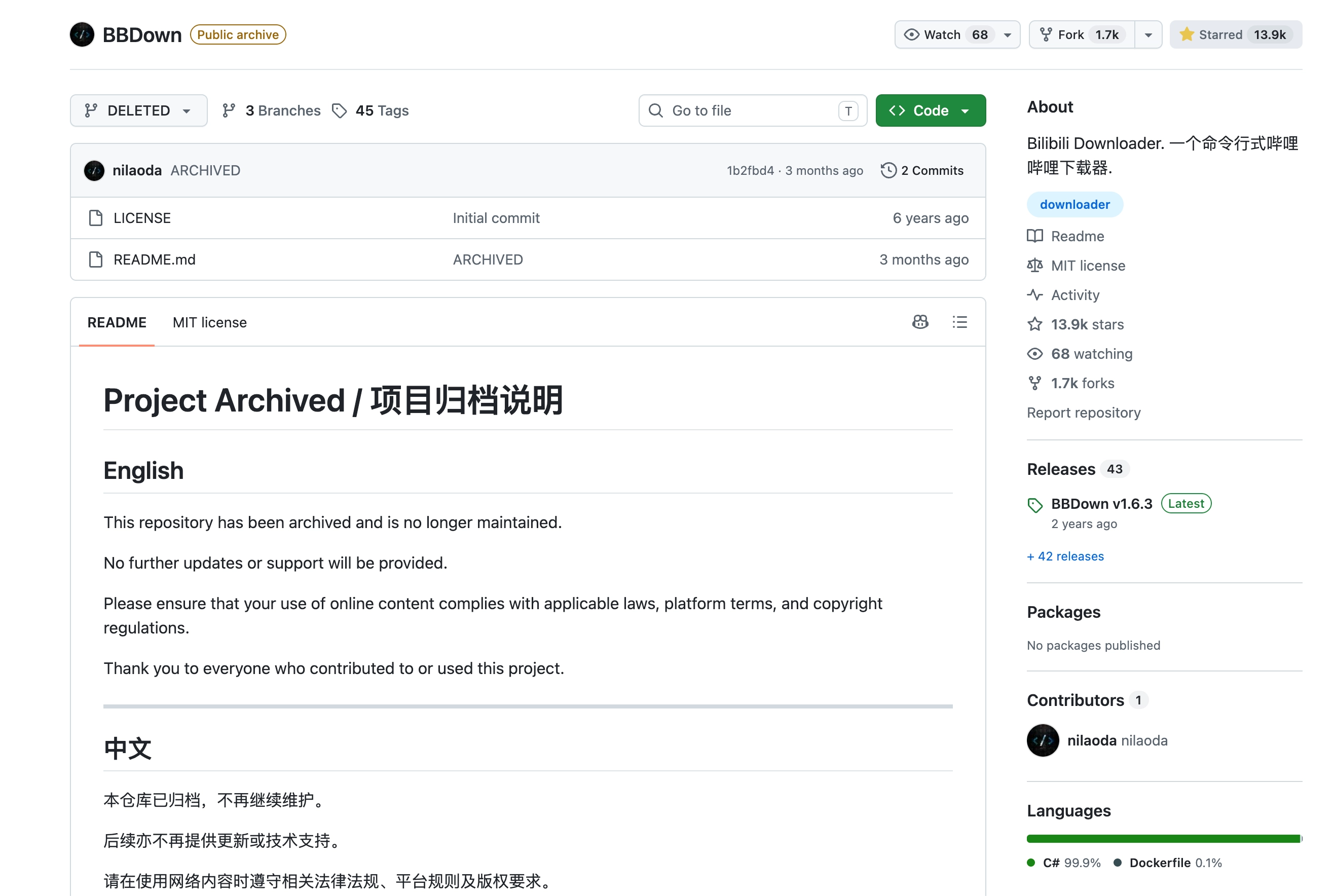Click the search magnifier in Go to file
1334x896 pixels.
pos(656,110)
